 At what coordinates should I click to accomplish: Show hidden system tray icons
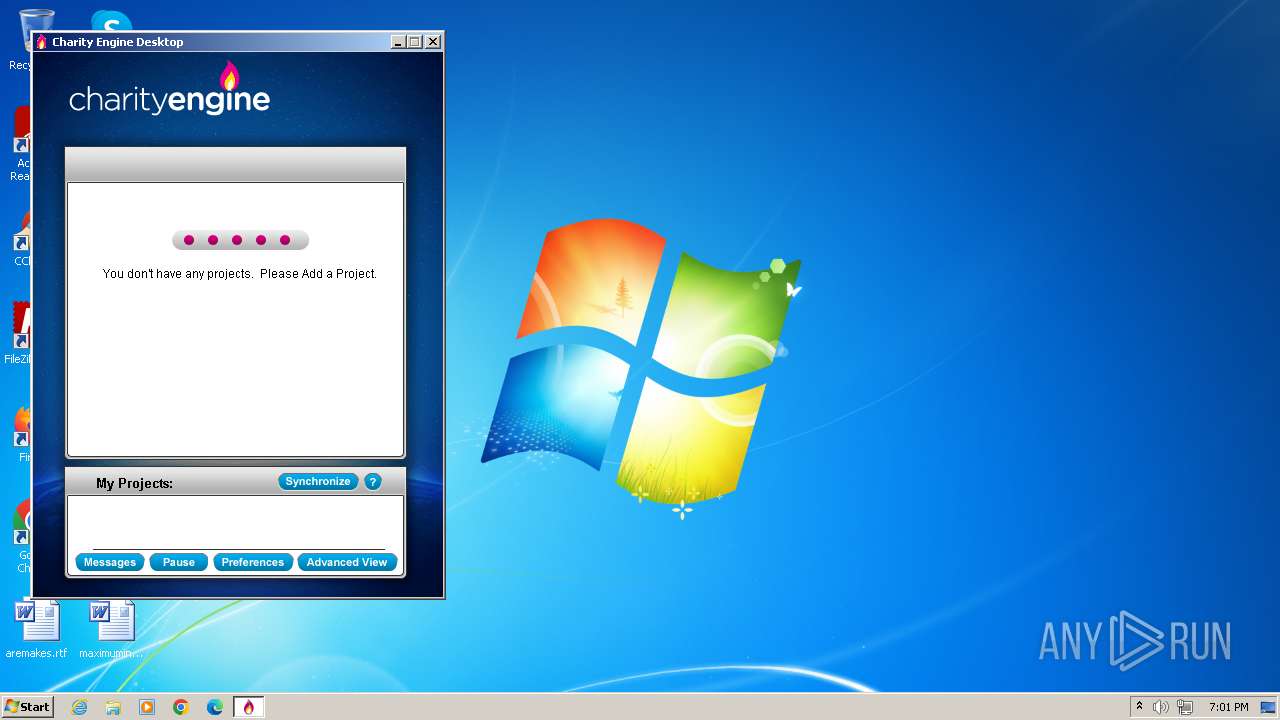tap(1139, 707)
